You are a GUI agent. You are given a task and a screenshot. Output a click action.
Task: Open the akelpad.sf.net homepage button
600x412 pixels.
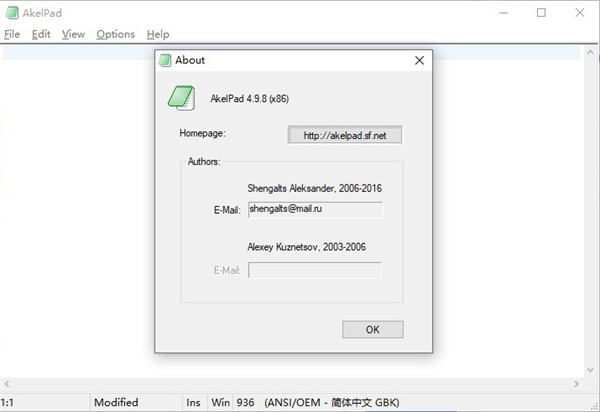[344, 134]
